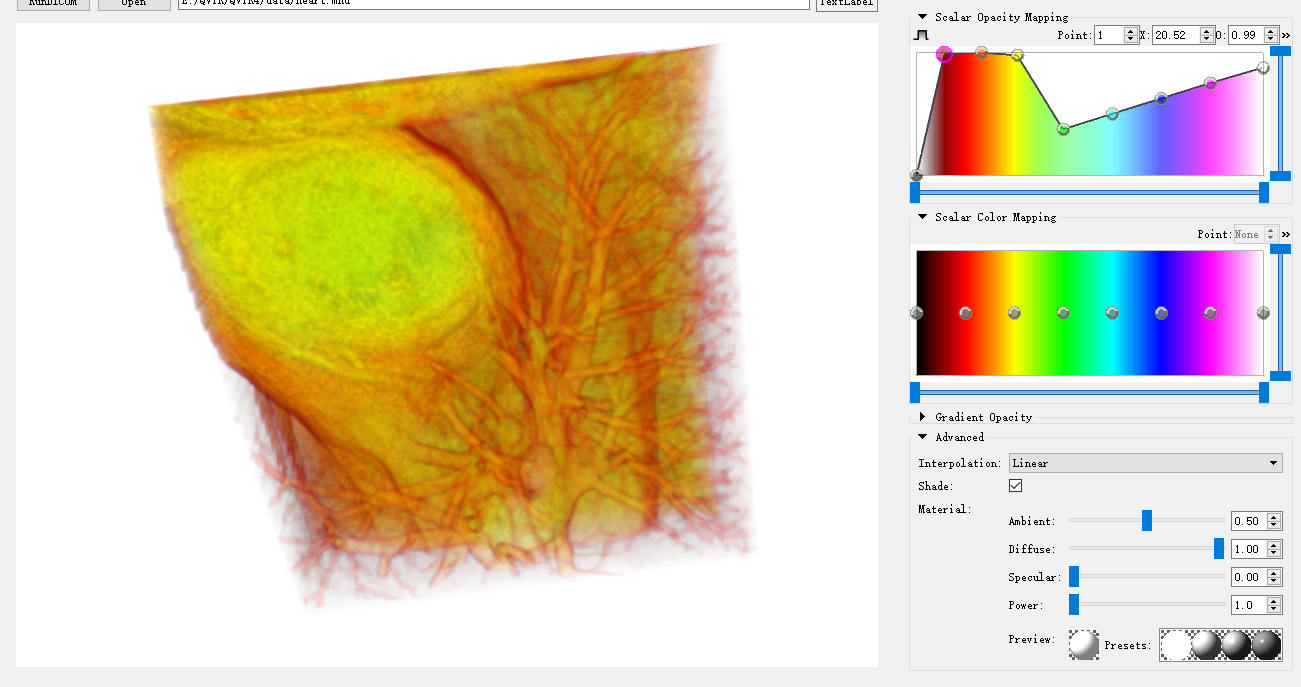Increase the Specular 0.00 spinner
Screen dimensions: 1301x687
[x=1273, y=573]
